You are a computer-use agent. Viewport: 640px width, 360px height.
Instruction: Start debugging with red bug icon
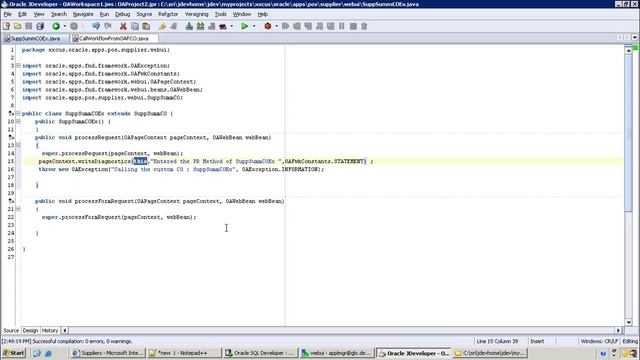click(267, 26)
